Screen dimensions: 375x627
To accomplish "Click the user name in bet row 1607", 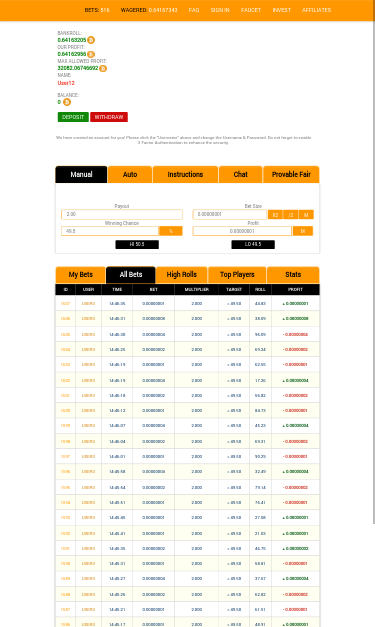I will pos(88,304).
